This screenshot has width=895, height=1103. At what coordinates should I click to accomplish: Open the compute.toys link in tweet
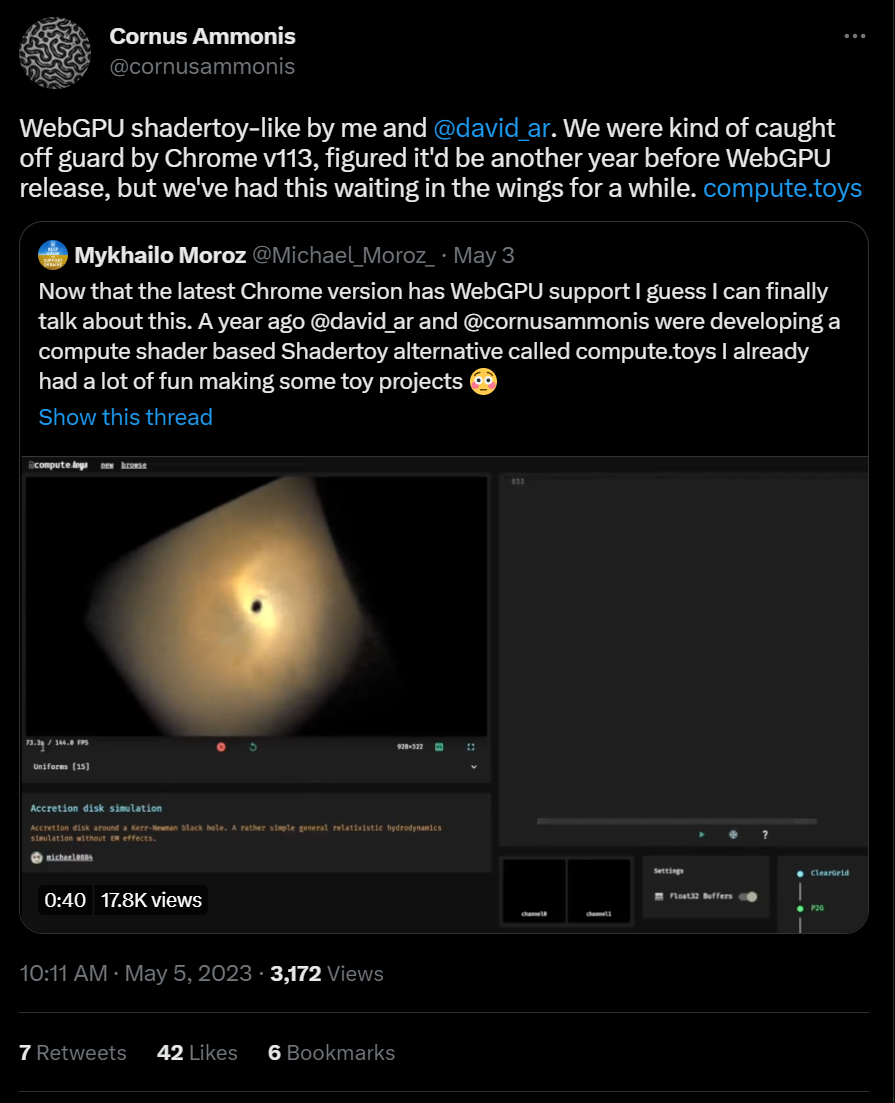click(782, 189)
